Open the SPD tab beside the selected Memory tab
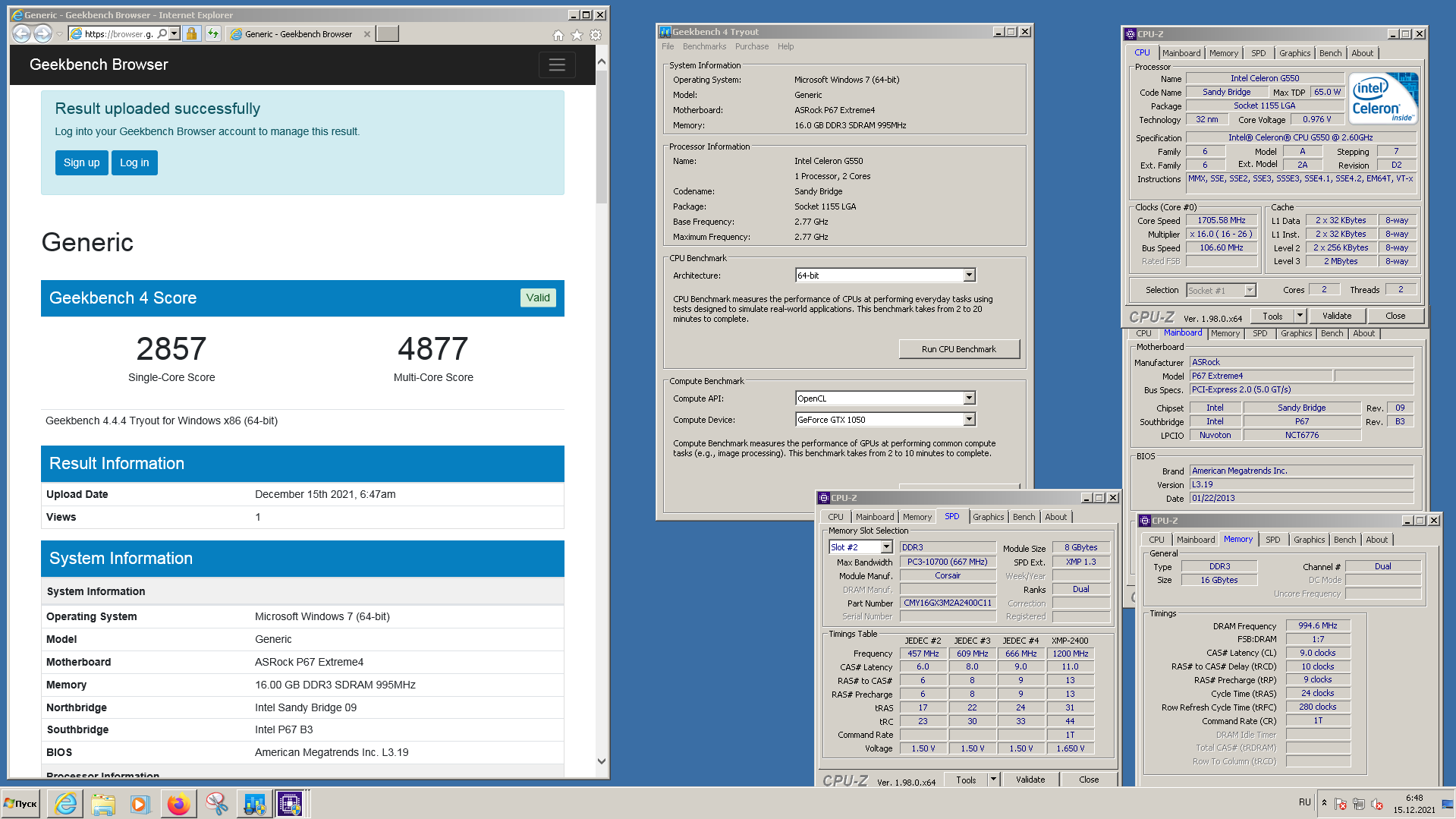The image size is (1456, 819). 1272,540
